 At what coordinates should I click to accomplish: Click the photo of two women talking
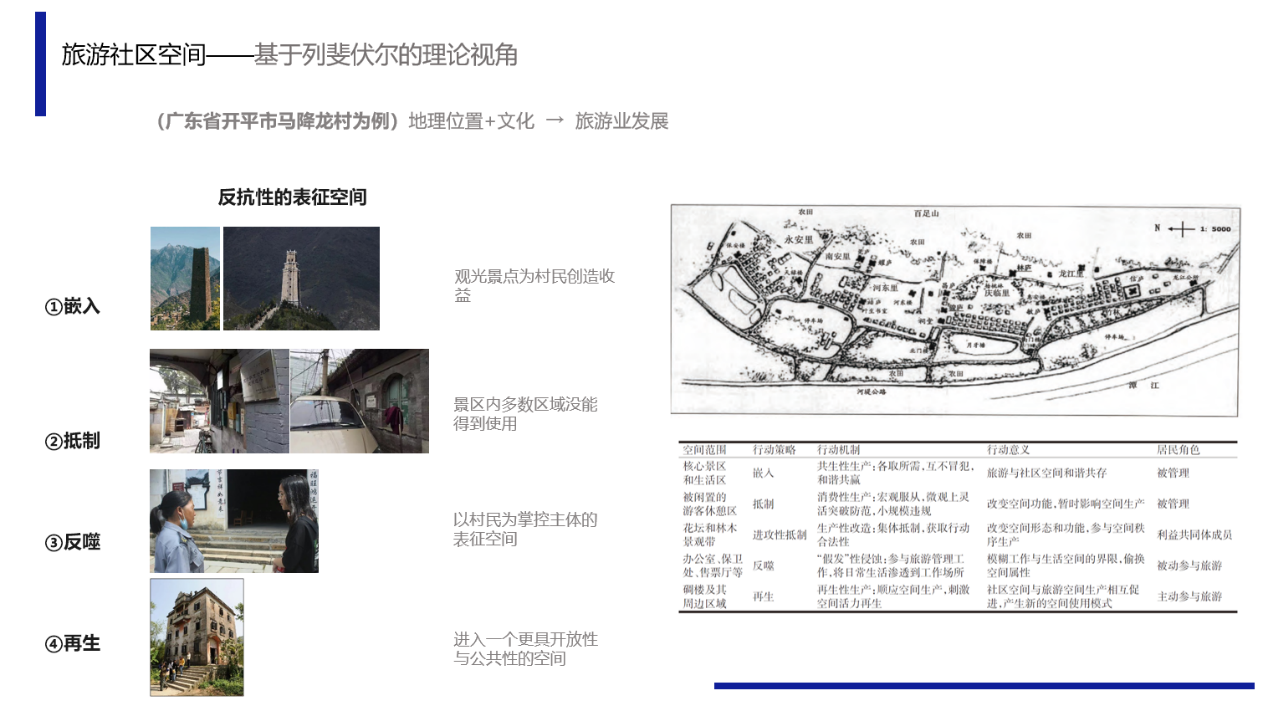pyautogui.click(x=234, y=521)
